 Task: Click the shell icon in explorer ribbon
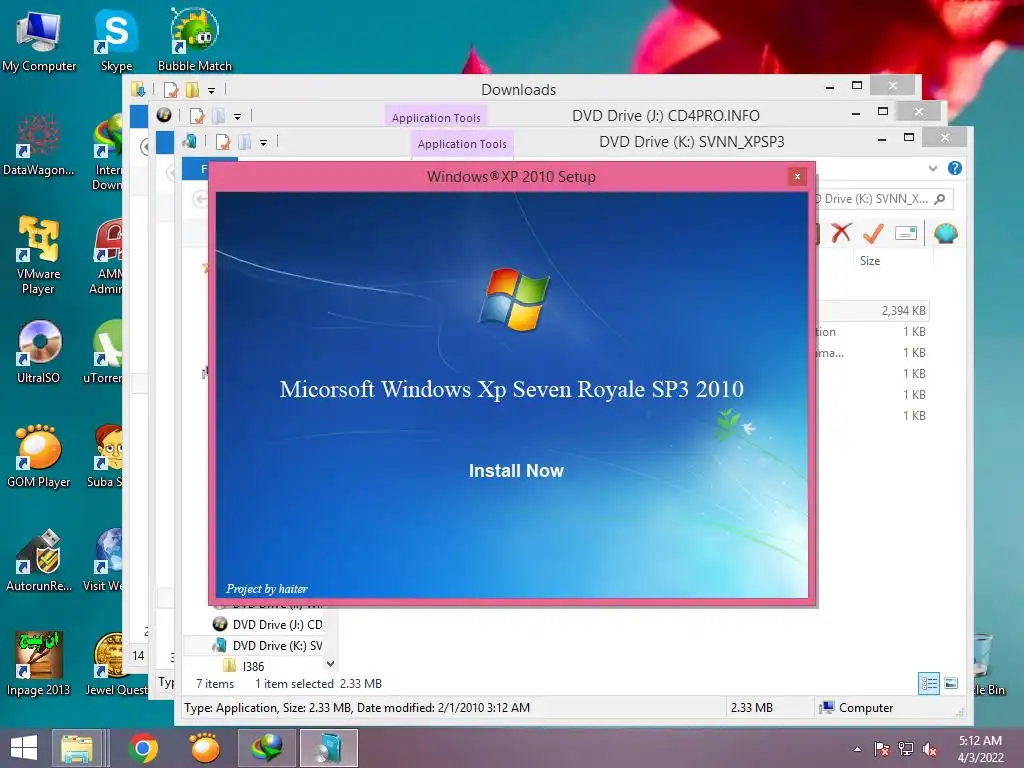946,232
